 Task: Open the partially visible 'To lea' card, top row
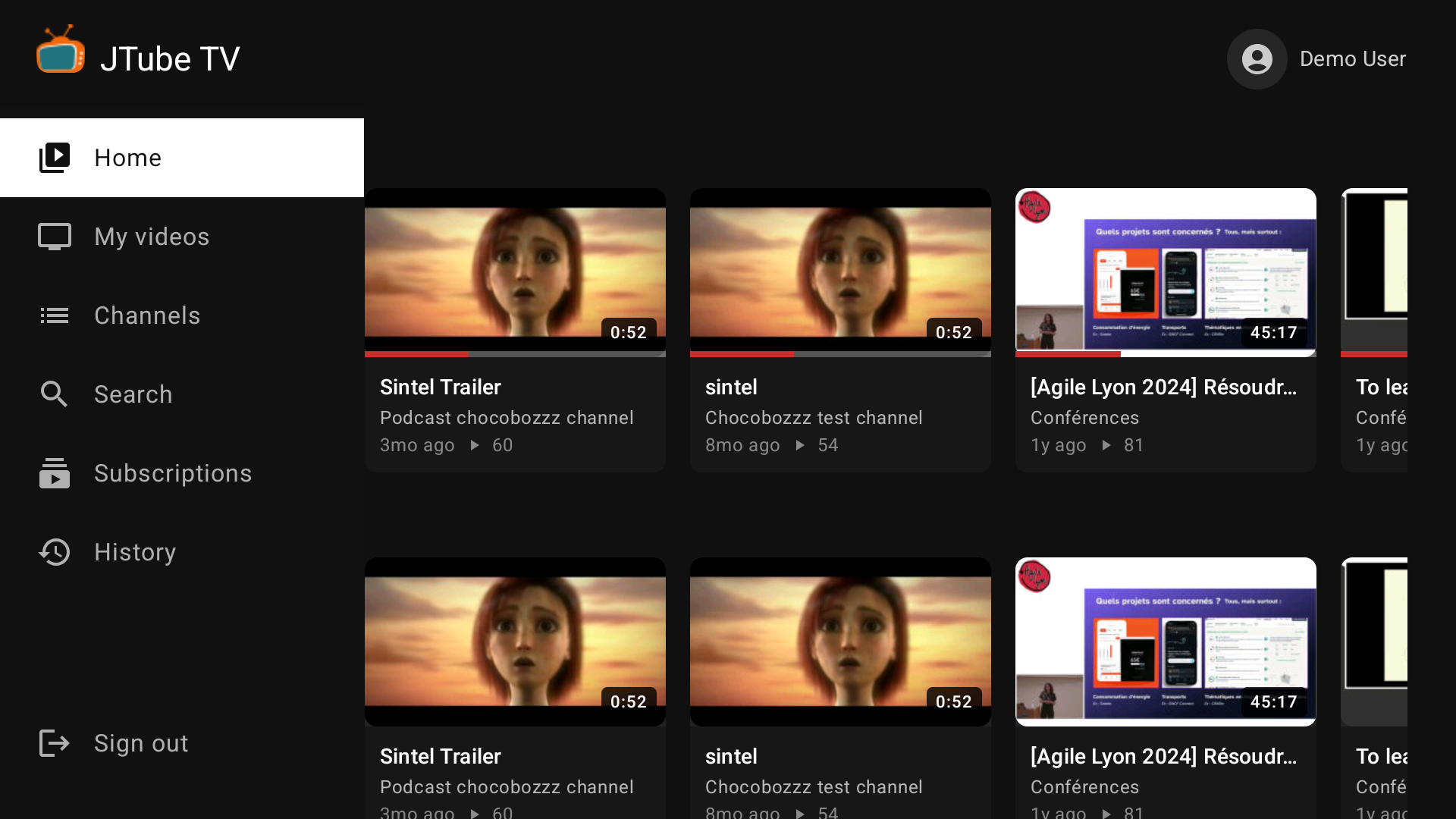[1374, 330]
